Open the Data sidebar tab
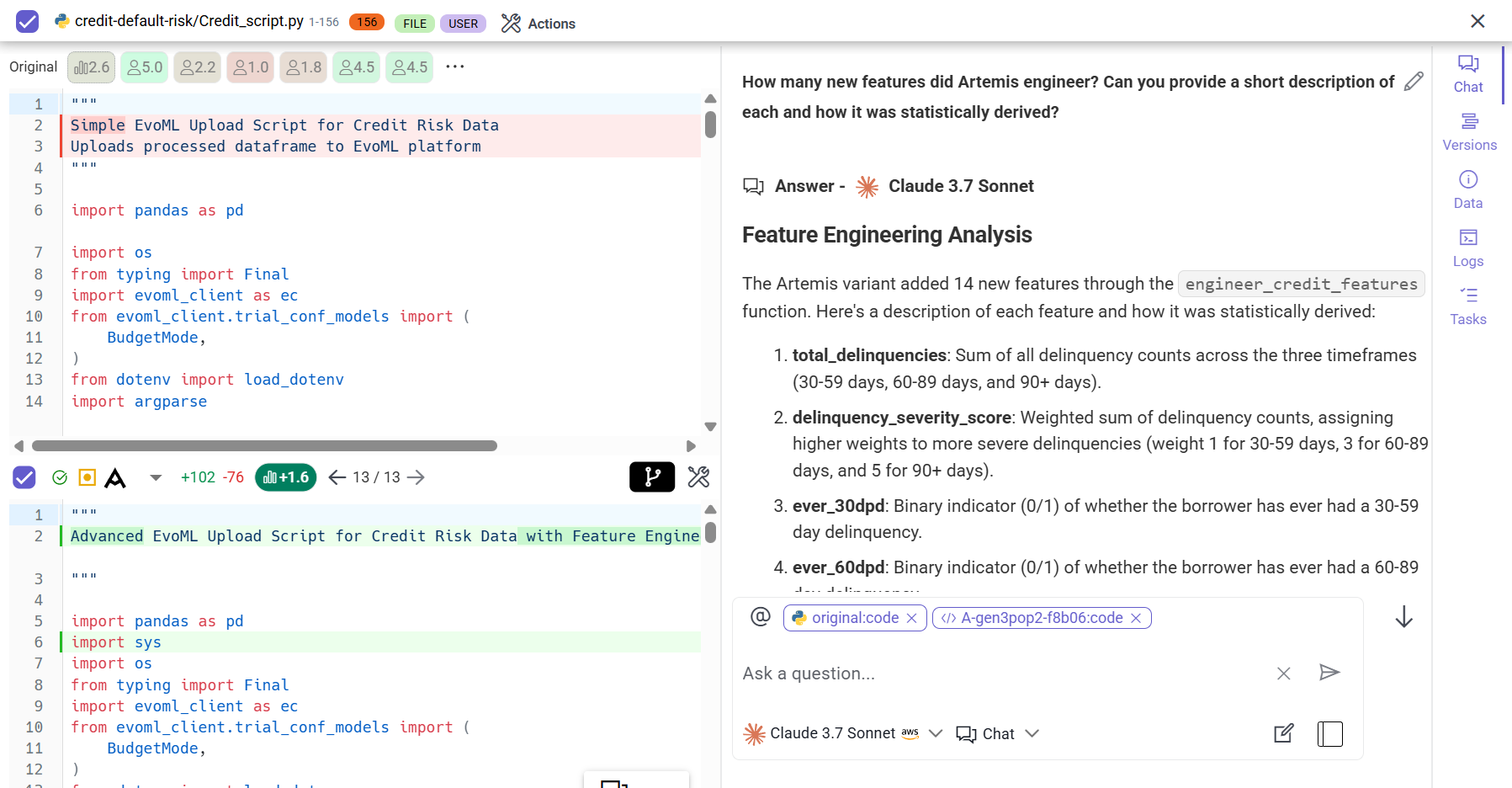Image resolution: width=1512 pixels, height=788 pixels. (x=1468, y=190)
